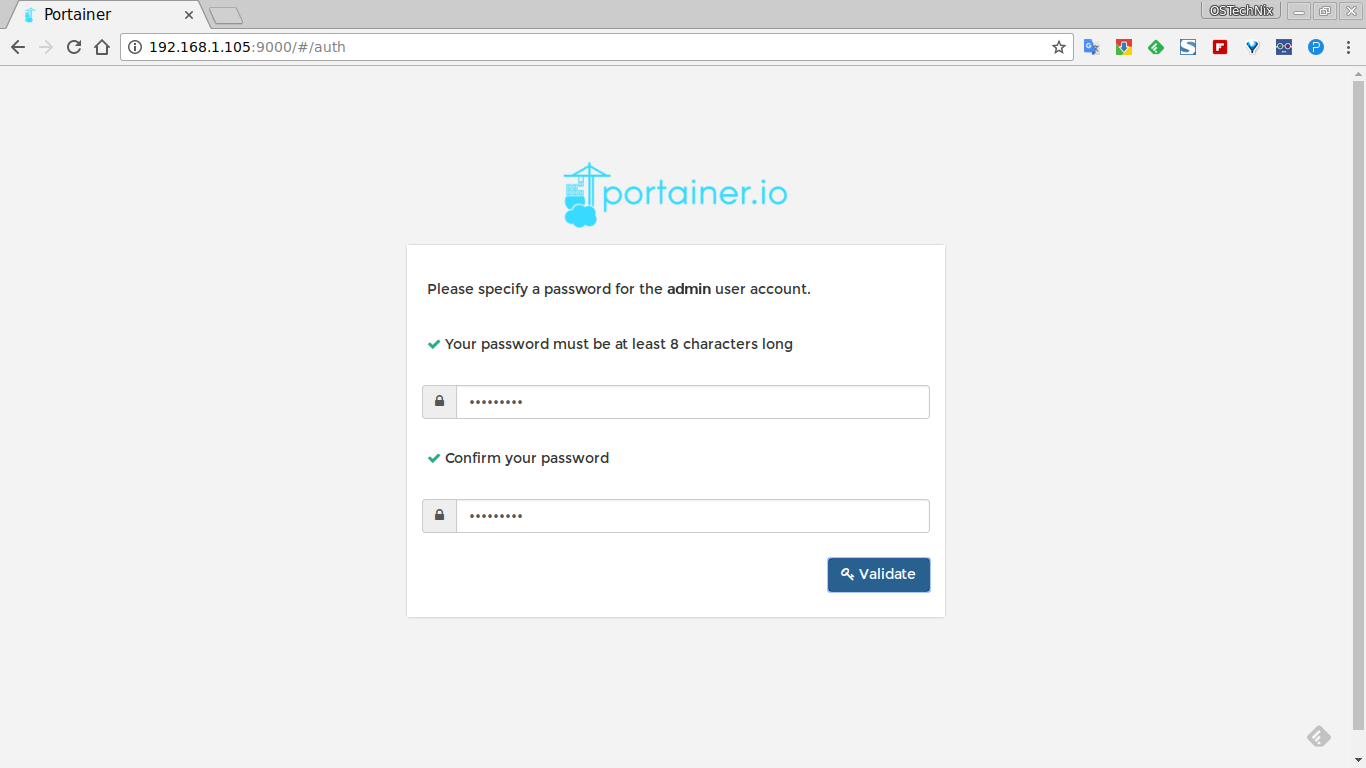Open a new browser tab
The image size is (1366, 768).
(226, 15)
